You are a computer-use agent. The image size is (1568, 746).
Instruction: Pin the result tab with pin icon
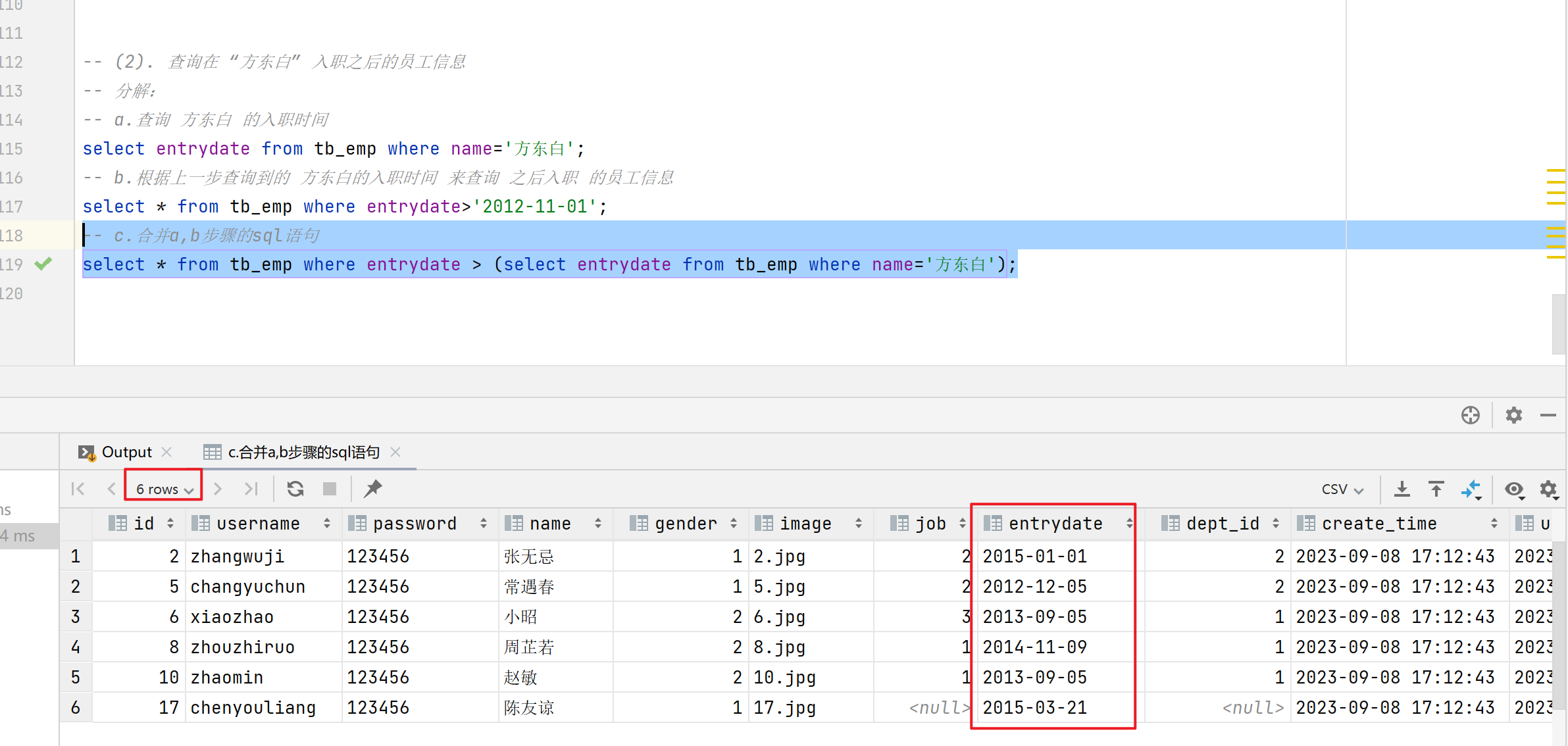coord(373,489)
